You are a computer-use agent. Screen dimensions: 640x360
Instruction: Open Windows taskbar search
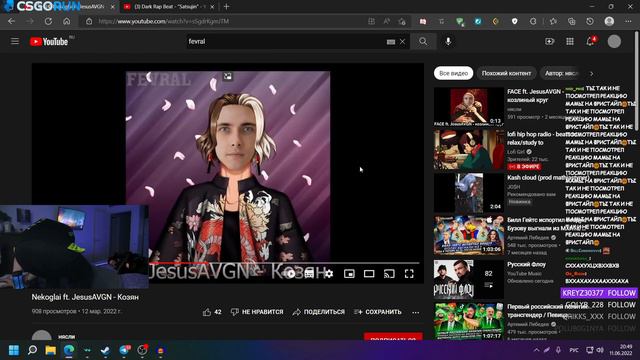click(32, 350)
